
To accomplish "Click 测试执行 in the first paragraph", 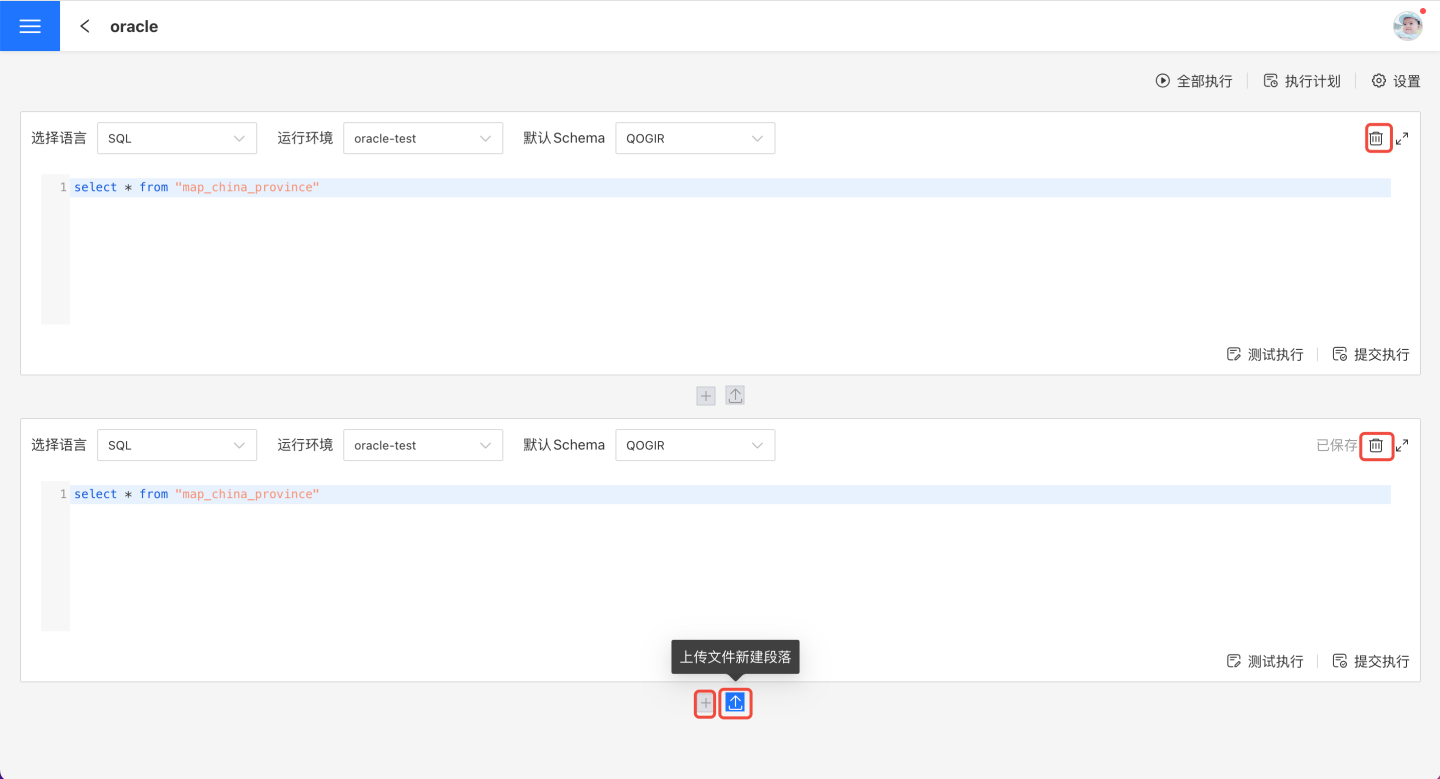I will pyautogui.click(x=1265, y=355).
